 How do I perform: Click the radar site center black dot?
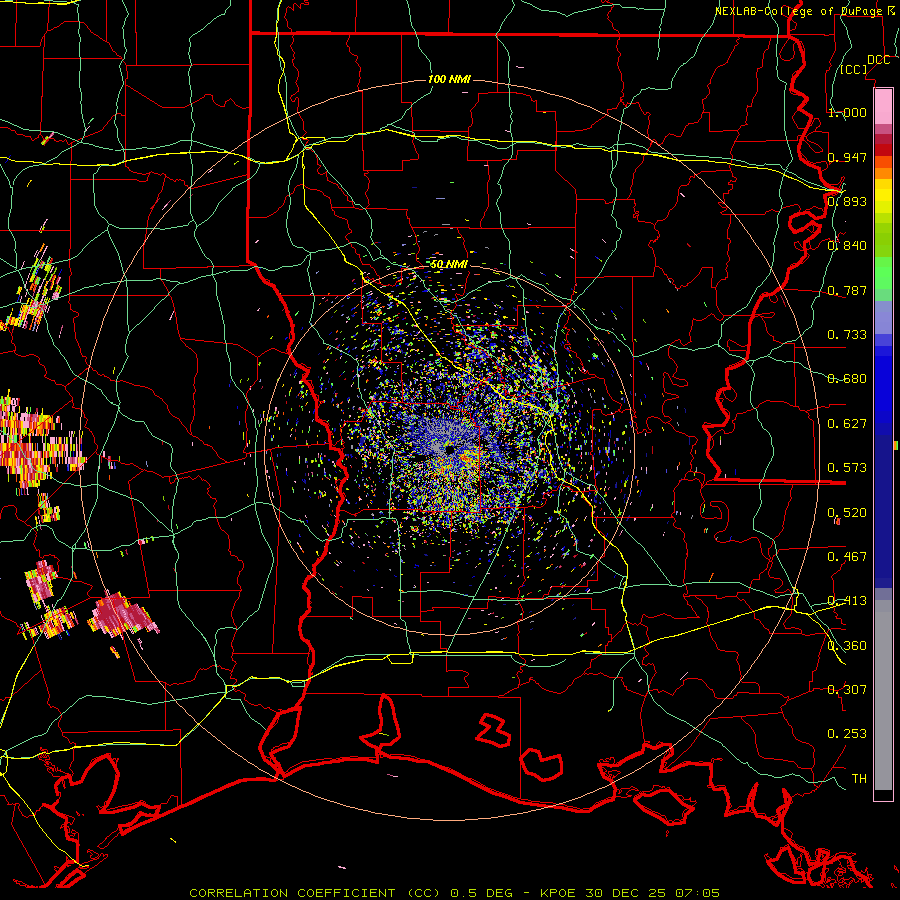449,451
